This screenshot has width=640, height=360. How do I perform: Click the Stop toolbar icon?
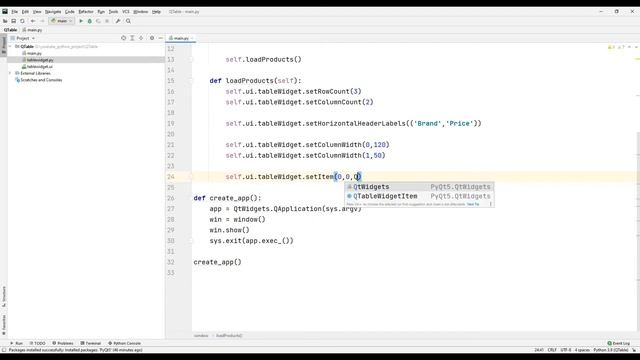pos(107,21)
